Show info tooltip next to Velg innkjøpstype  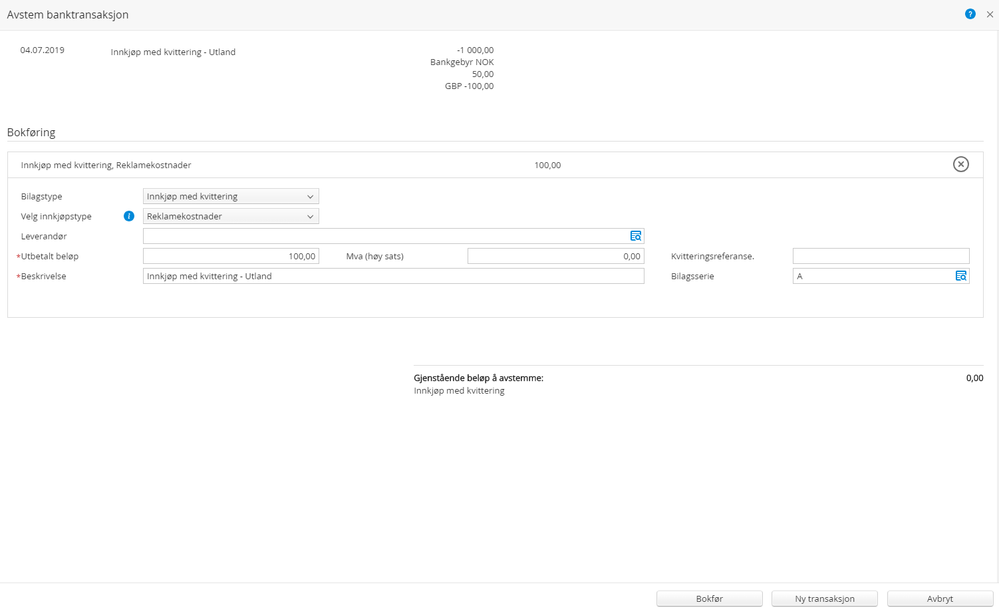coord(129,216)
